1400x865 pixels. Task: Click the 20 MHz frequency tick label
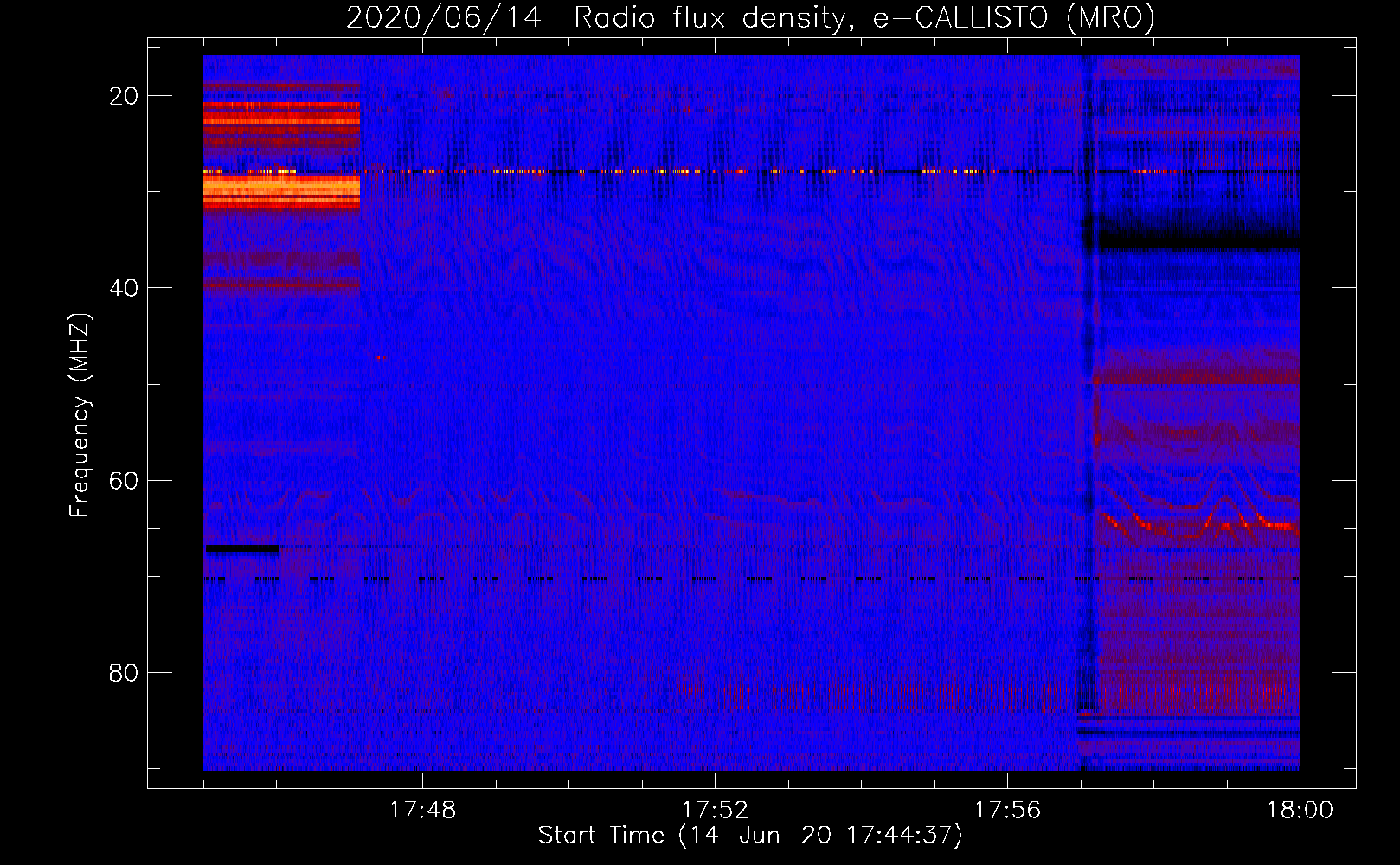[x=124, y=96]
